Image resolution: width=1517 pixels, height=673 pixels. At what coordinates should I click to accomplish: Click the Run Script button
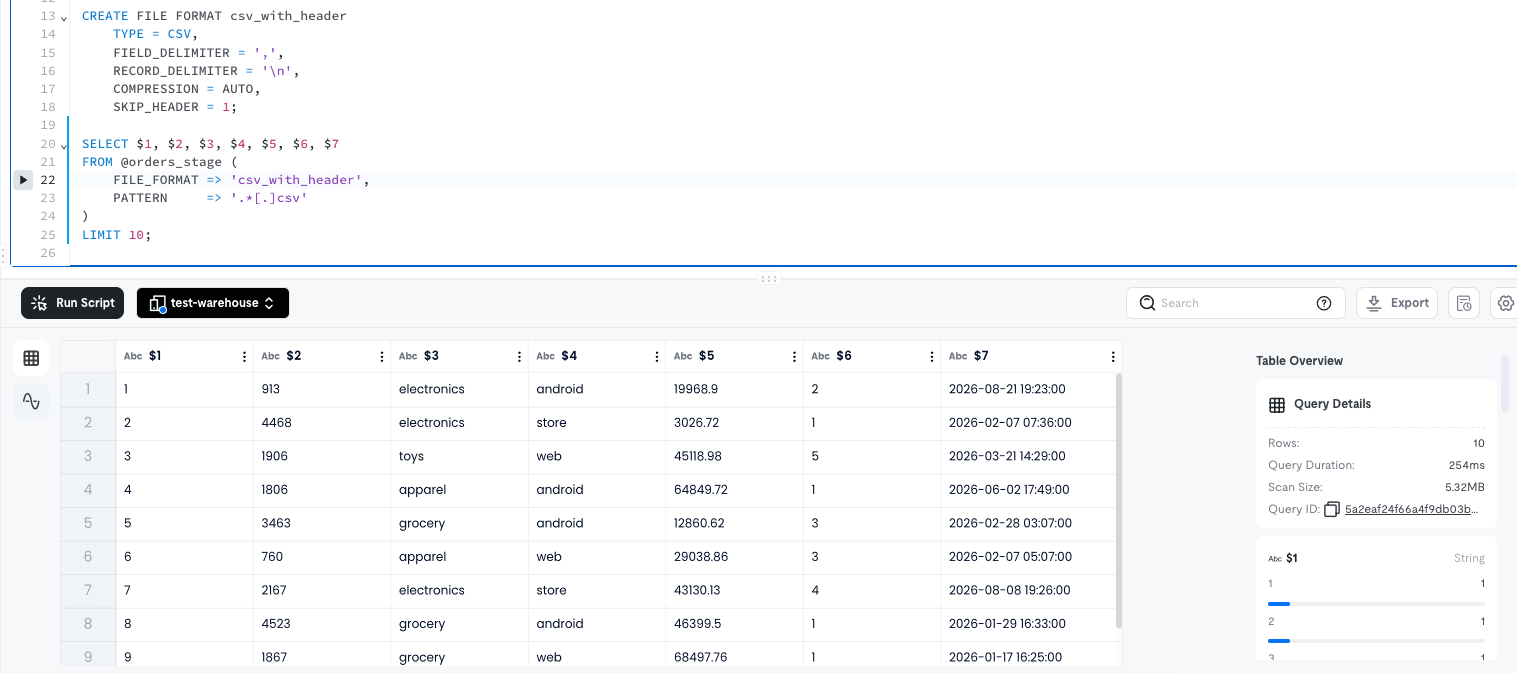73,303
